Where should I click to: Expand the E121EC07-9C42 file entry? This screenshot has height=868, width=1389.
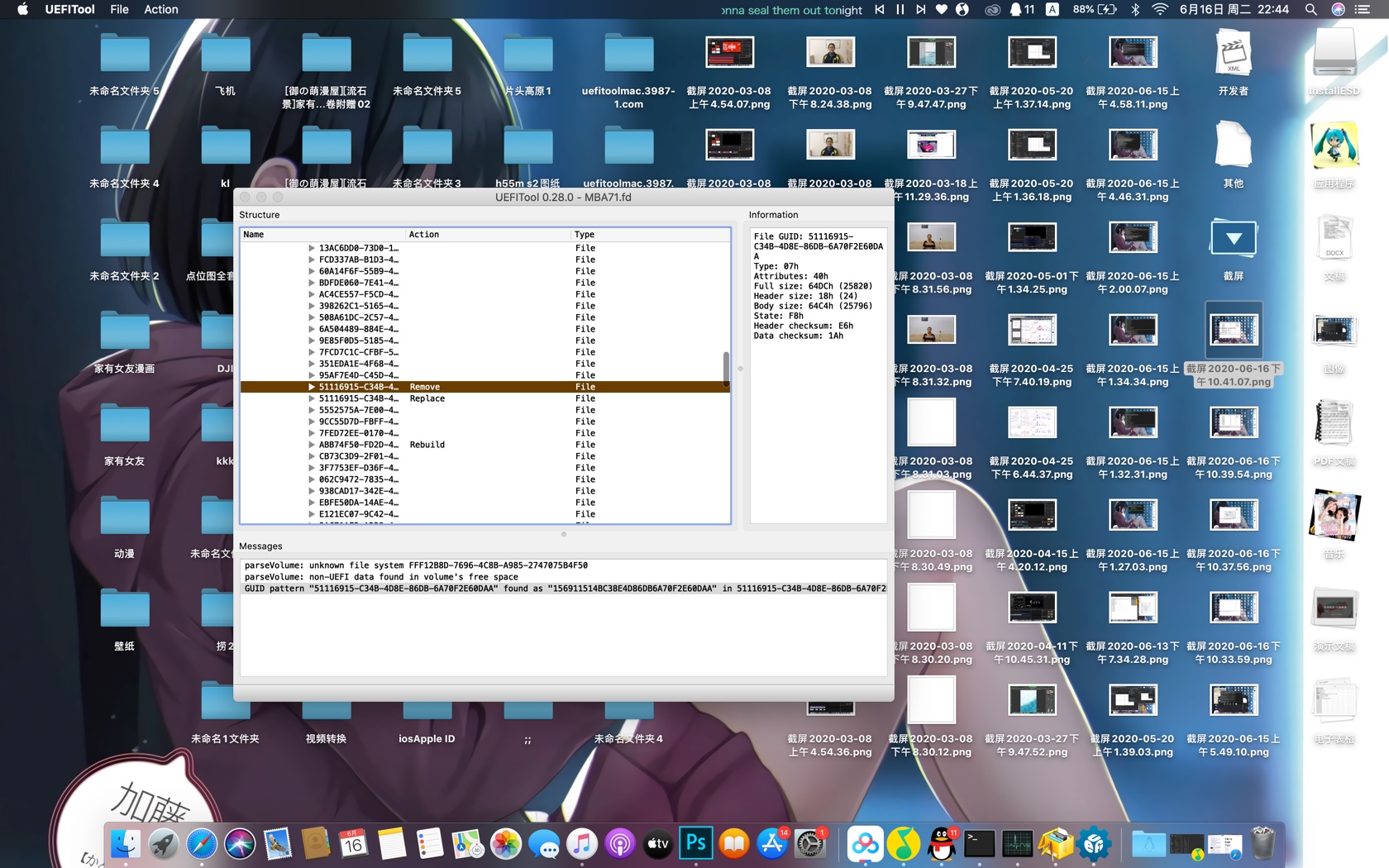click(312, 514)
